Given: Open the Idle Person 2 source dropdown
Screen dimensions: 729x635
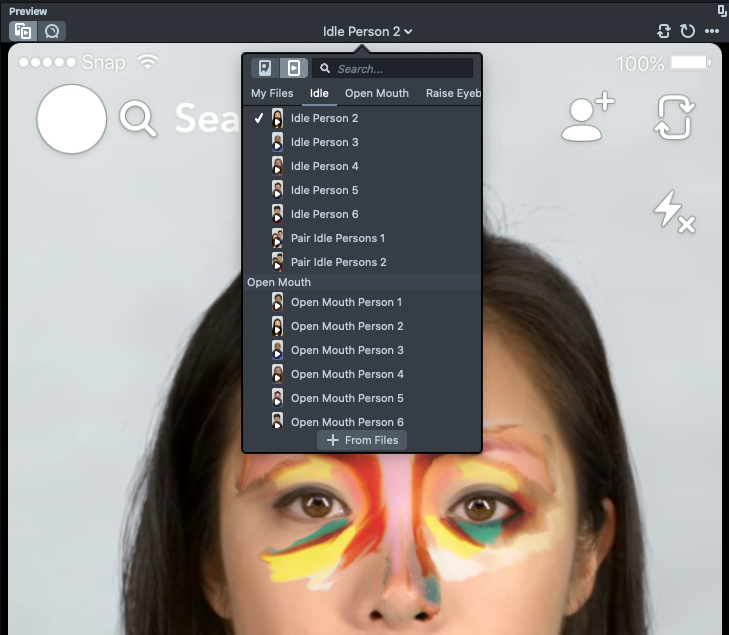Looking at the screenshot, I should (x=367, y=31).
